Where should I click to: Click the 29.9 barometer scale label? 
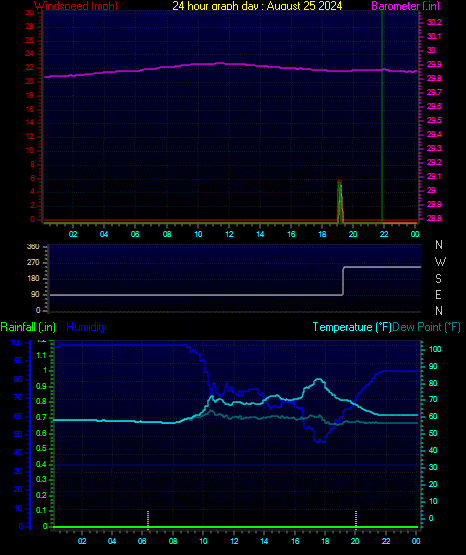(434, 64)
